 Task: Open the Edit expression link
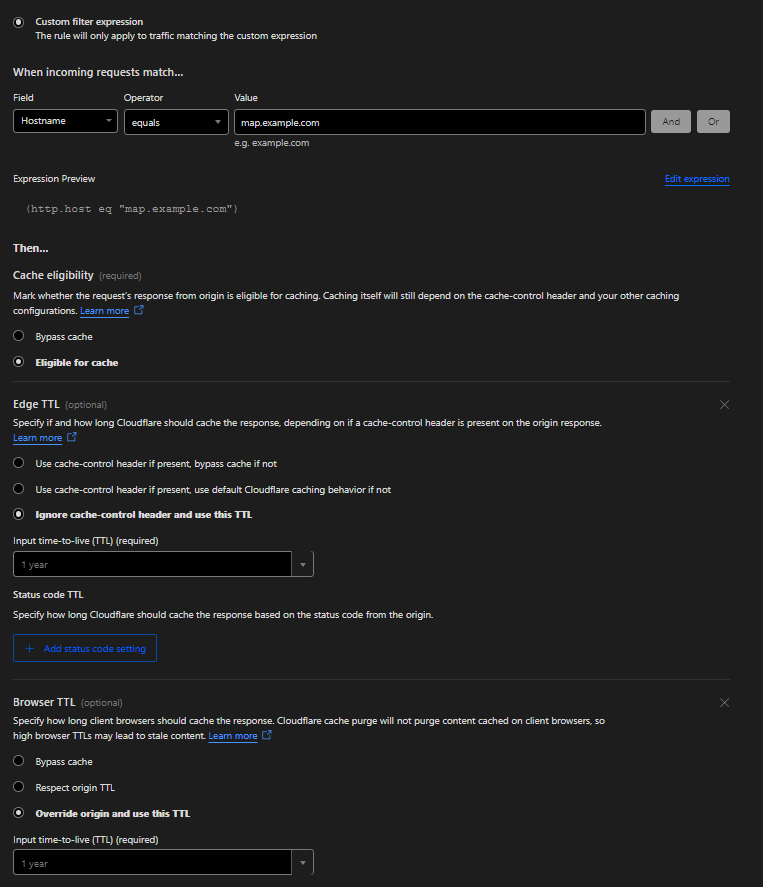click(697, 179)
